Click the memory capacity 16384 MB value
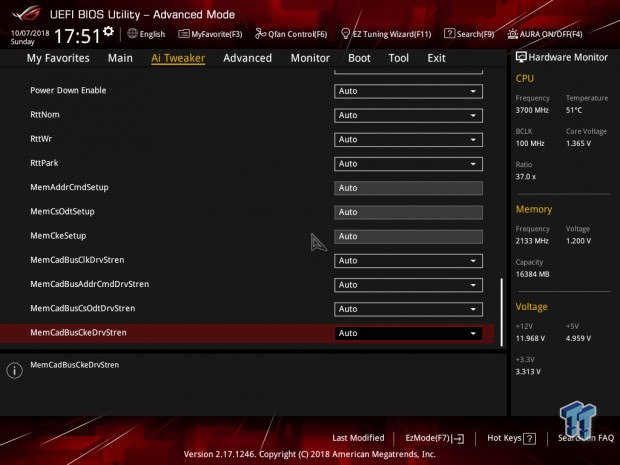 532,274
